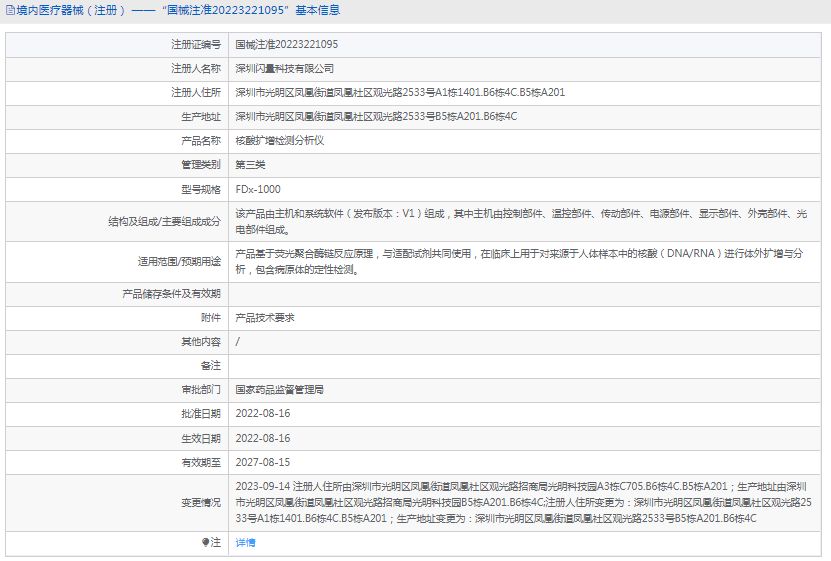Click effective date 2022-08-16 in 生效日期 row
This screenshot has width=831, height=561.
click(x=263, y=438)
